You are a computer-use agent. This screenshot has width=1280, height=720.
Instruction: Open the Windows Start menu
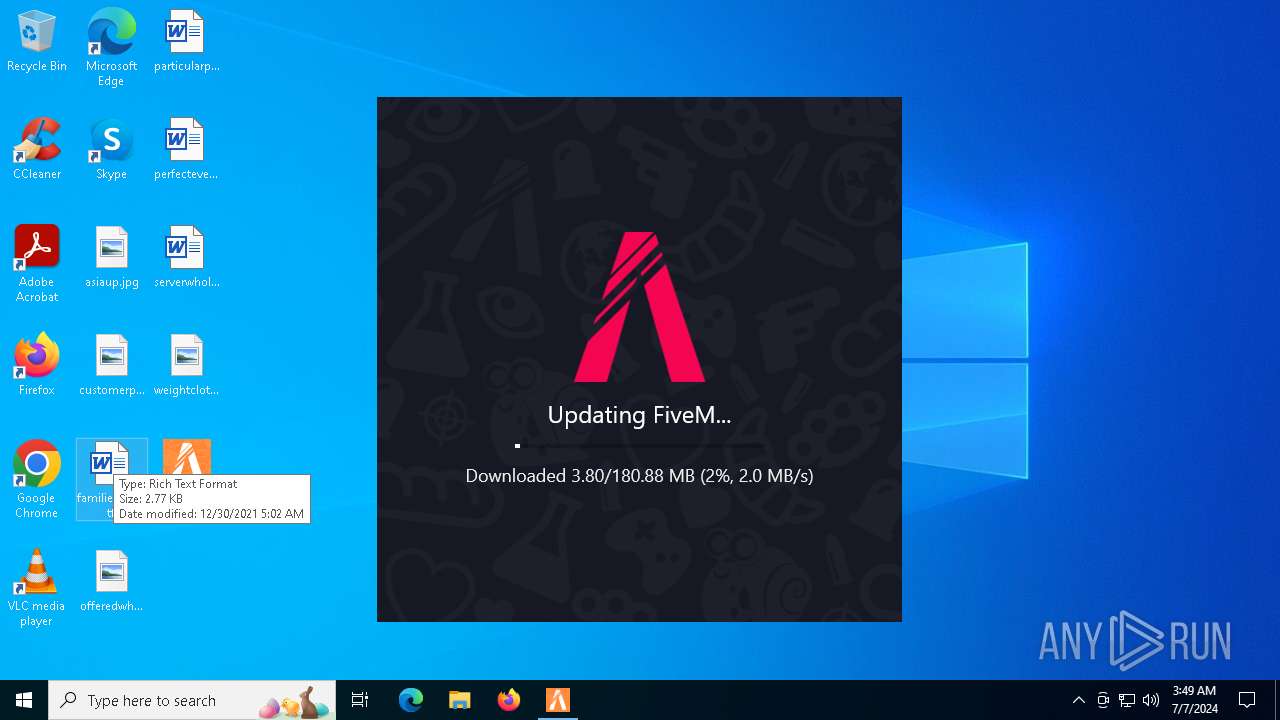24,700
